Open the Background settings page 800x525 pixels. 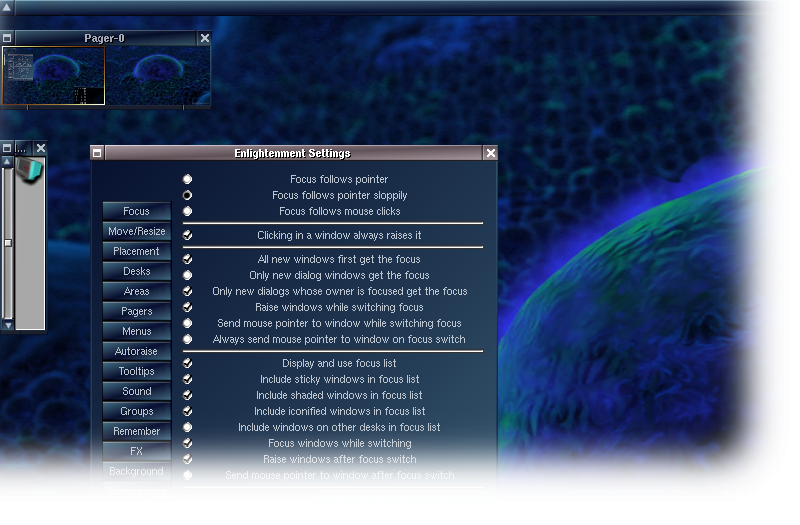click(x=136, y=471)
